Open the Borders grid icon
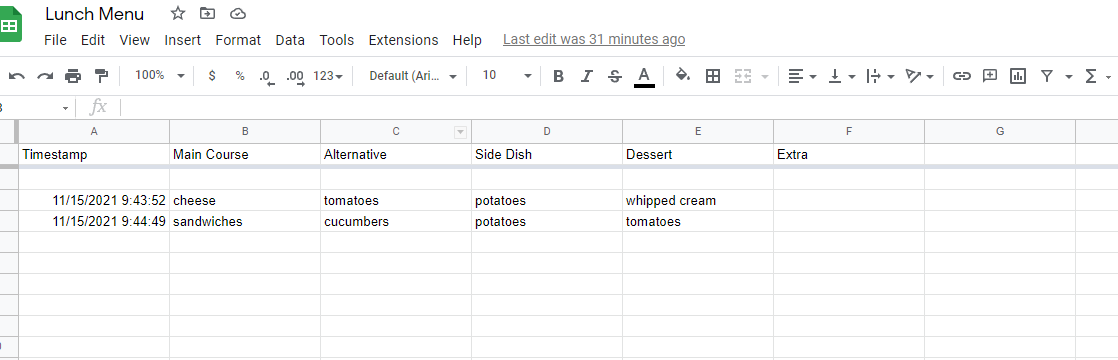Viewport: 1118px width, 360px height. 712,76
